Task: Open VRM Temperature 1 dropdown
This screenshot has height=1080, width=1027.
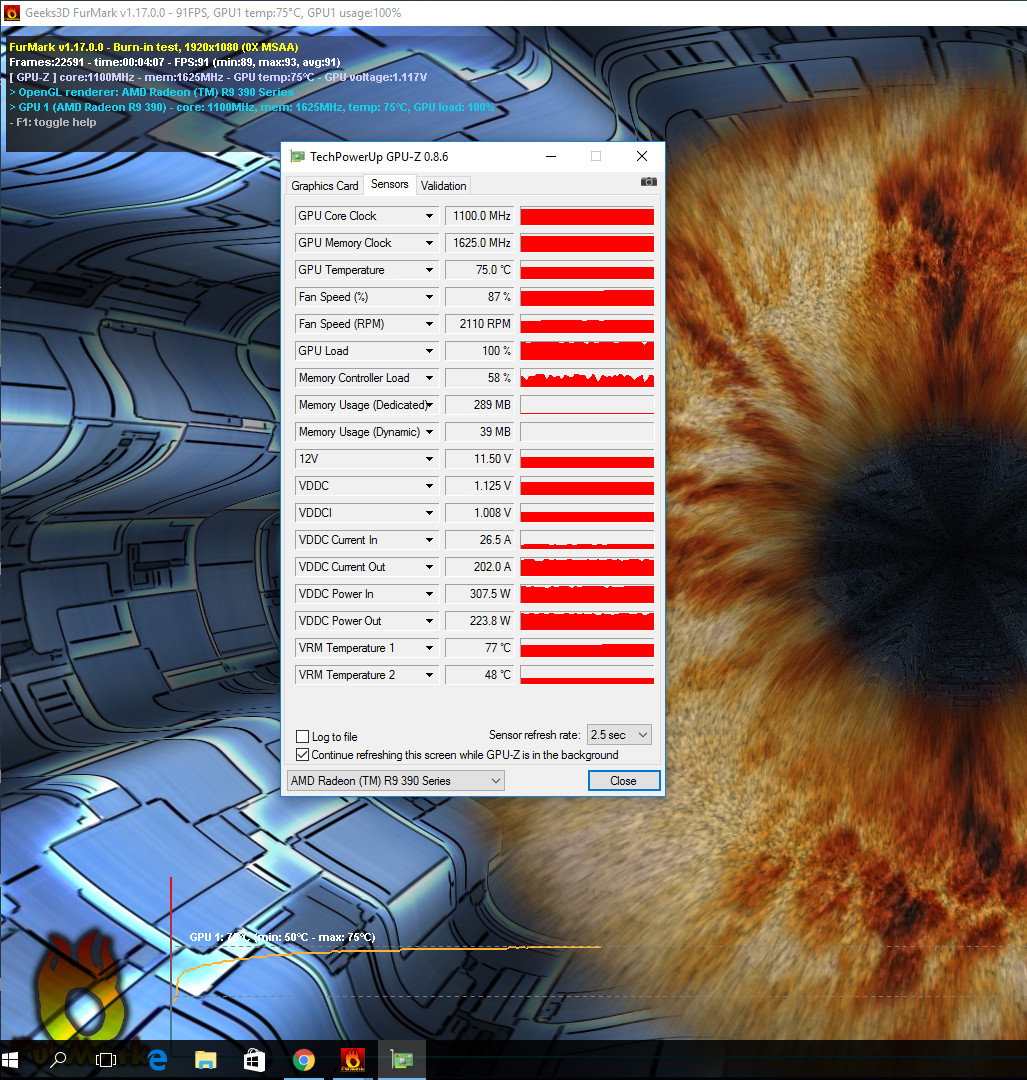Action: coord(429,648)
